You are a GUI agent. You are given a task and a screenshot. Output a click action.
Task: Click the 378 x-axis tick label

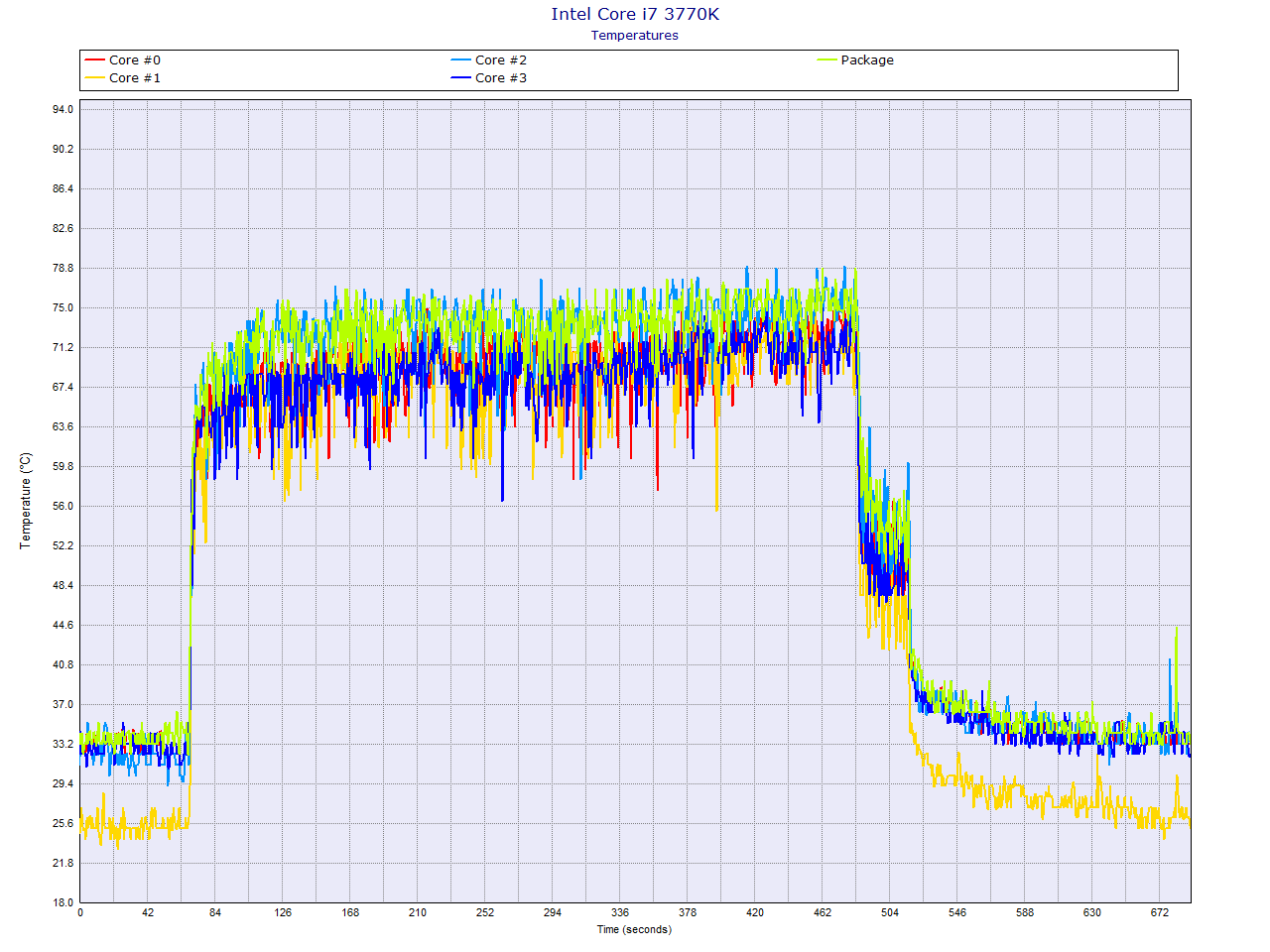tap(688, 912)
